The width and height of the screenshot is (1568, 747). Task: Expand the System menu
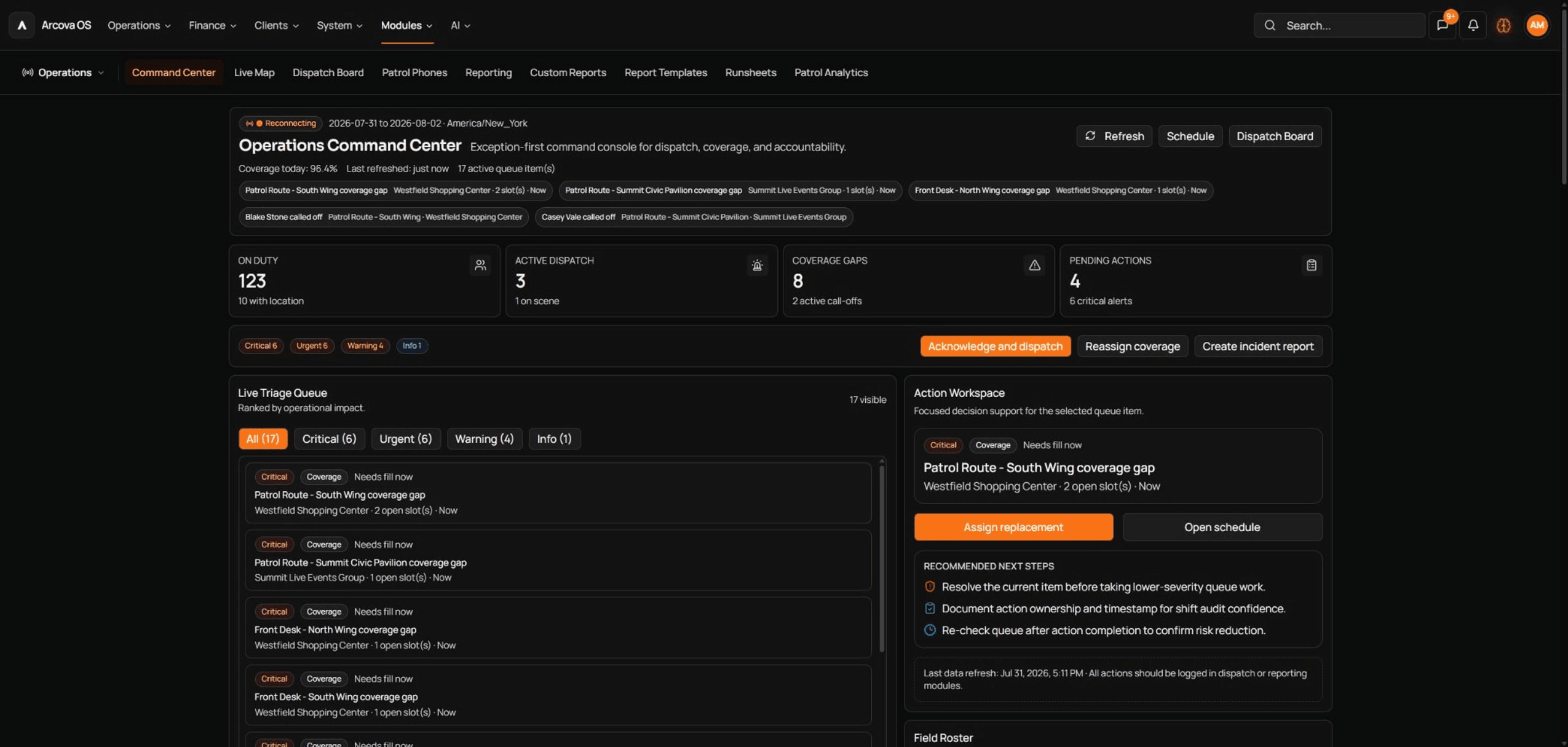pyautogui.click(x=339, y=25)
